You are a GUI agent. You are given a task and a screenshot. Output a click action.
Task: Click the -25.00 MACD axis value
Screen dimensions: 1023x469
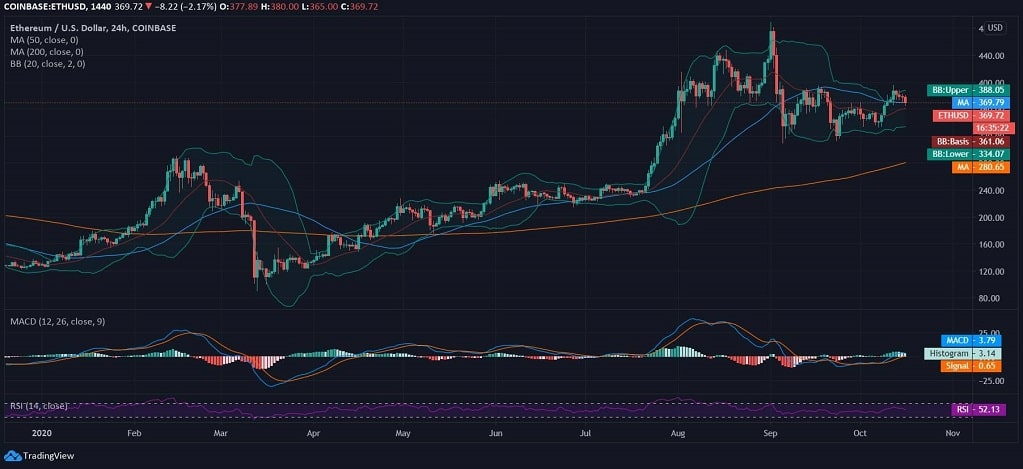tap(991, 380)
